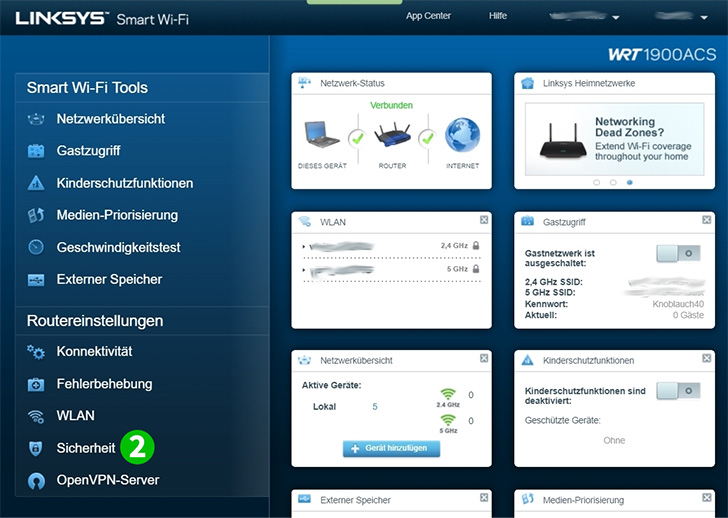This screenshot has width=728, height=518.
Task: Click the Geschwindigkeitstest gauge icon
Action: click(x=36, y=247)
